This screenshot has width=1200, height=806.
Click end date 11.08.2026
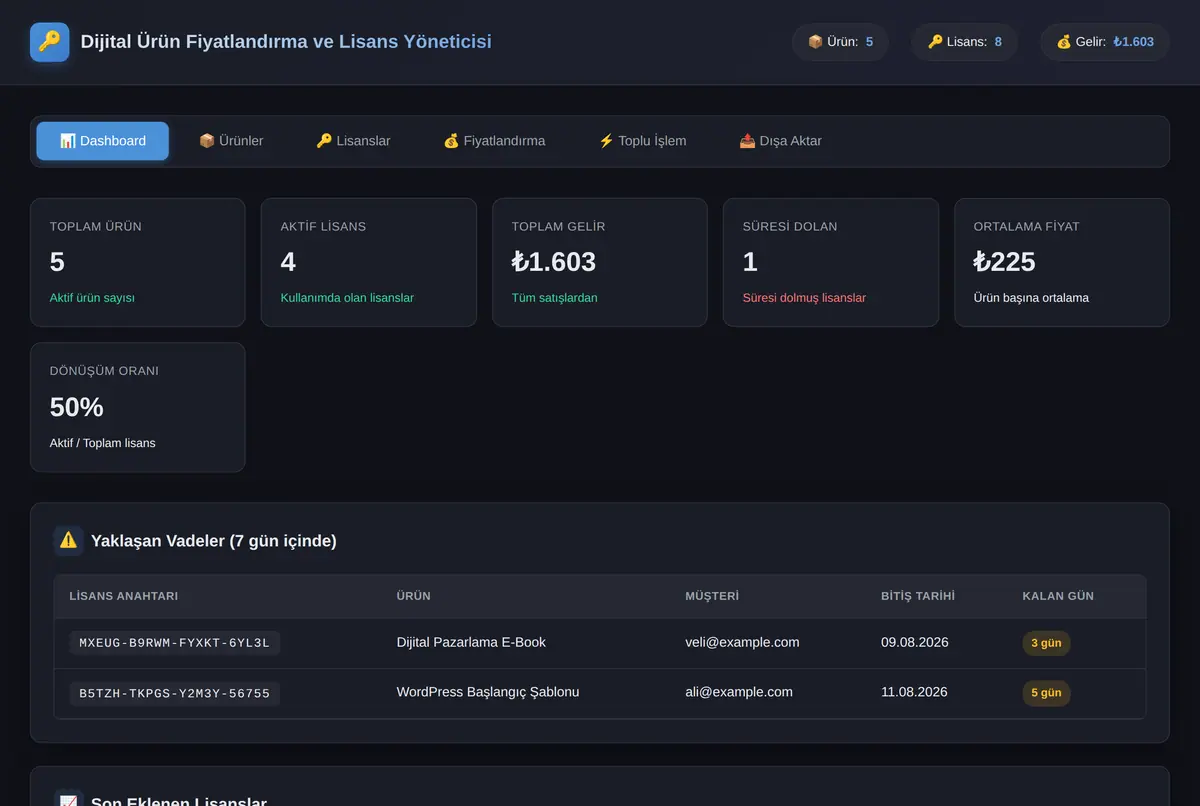pos(915,692)
